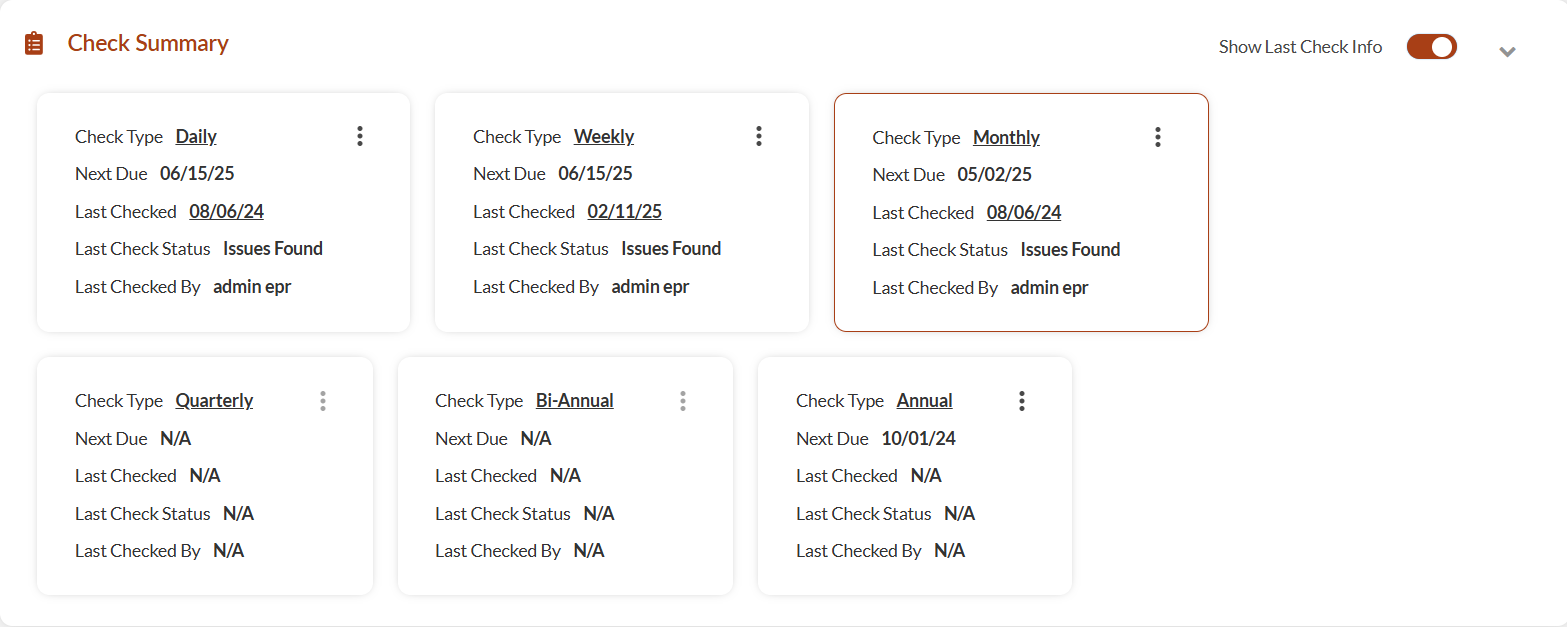Collapse the Check Summary panel chevron
The image size is (1567, 627).
[1507, 52]
